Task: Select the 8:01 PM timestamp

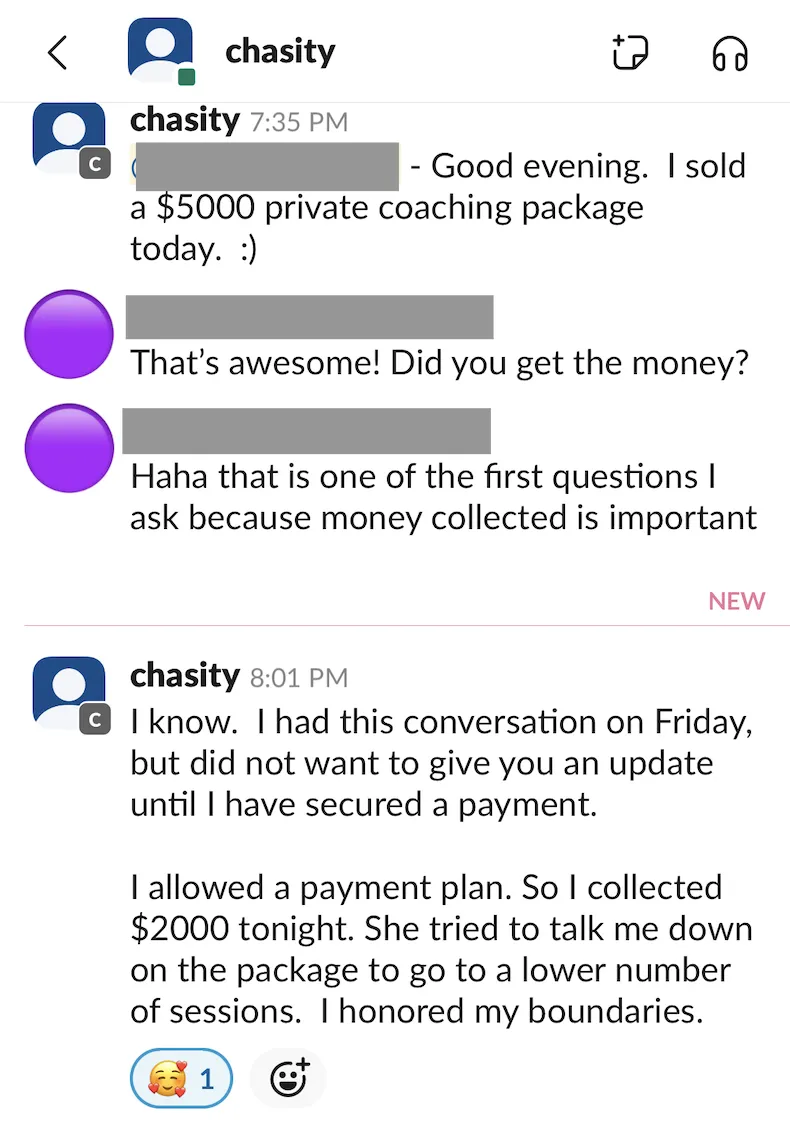Action: pyautogui.click(x=299, y=677)
